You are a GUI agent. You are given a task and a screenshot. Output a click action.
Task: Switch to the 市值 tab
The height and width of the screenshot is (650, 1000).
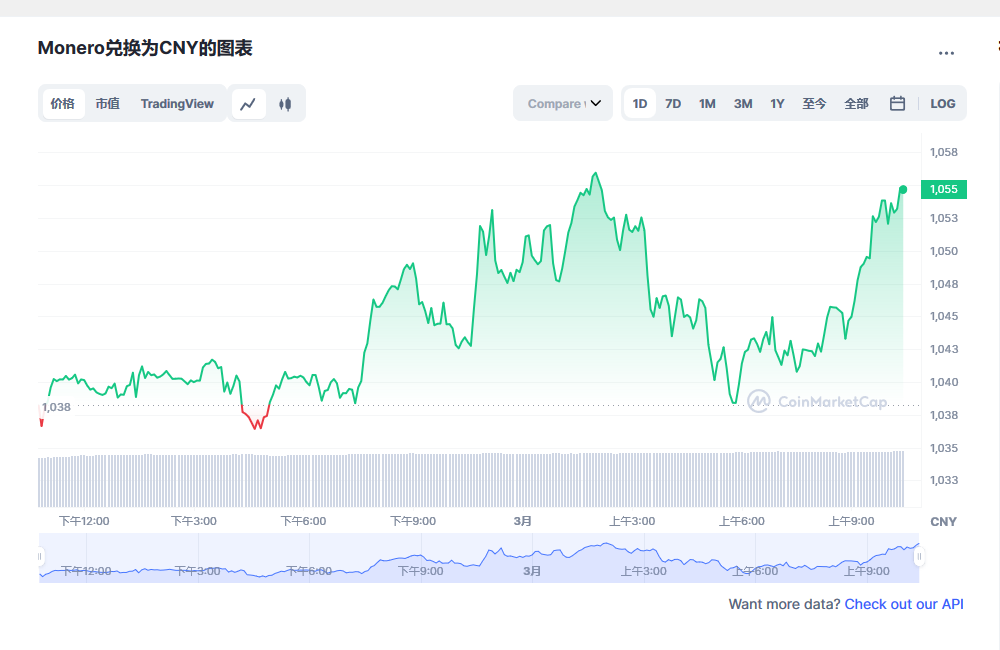[x=107, y=103]
